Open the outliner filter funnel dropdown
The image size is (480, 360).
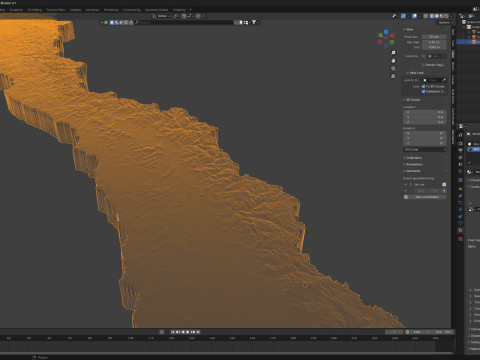point(255,22)
